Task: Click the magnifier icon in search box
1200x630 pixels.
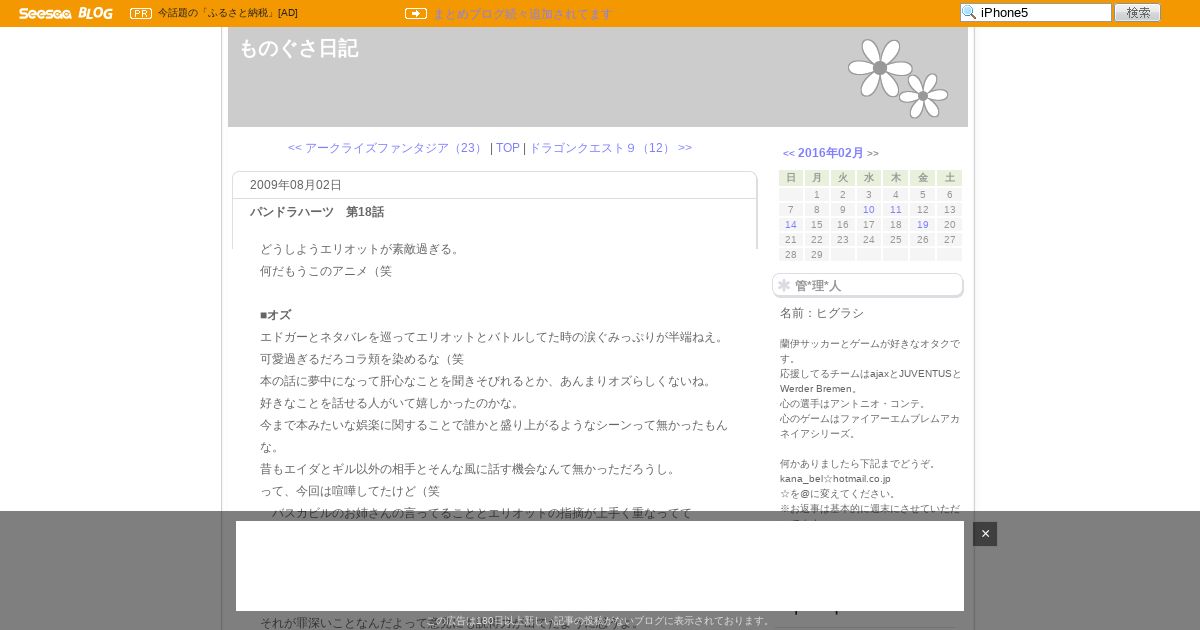Action: click(x=969, y=13)
